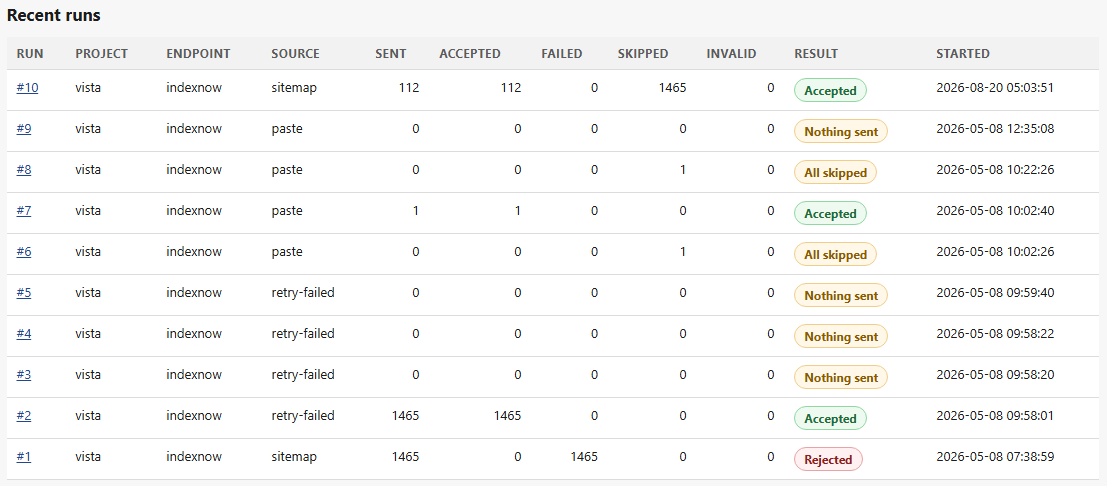Open run #4 link
The width and height of the screenshot is (1107, 486).
click(x=24, y=334)
